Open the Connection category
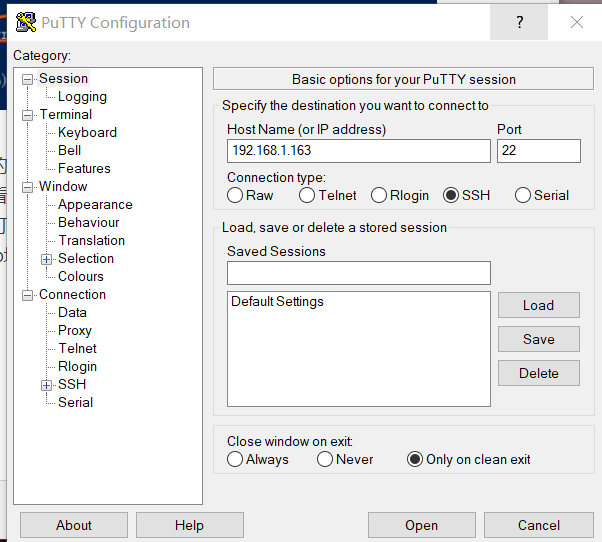Image resolution: width=602 pixels, height=542 pixels. point(72,294)
